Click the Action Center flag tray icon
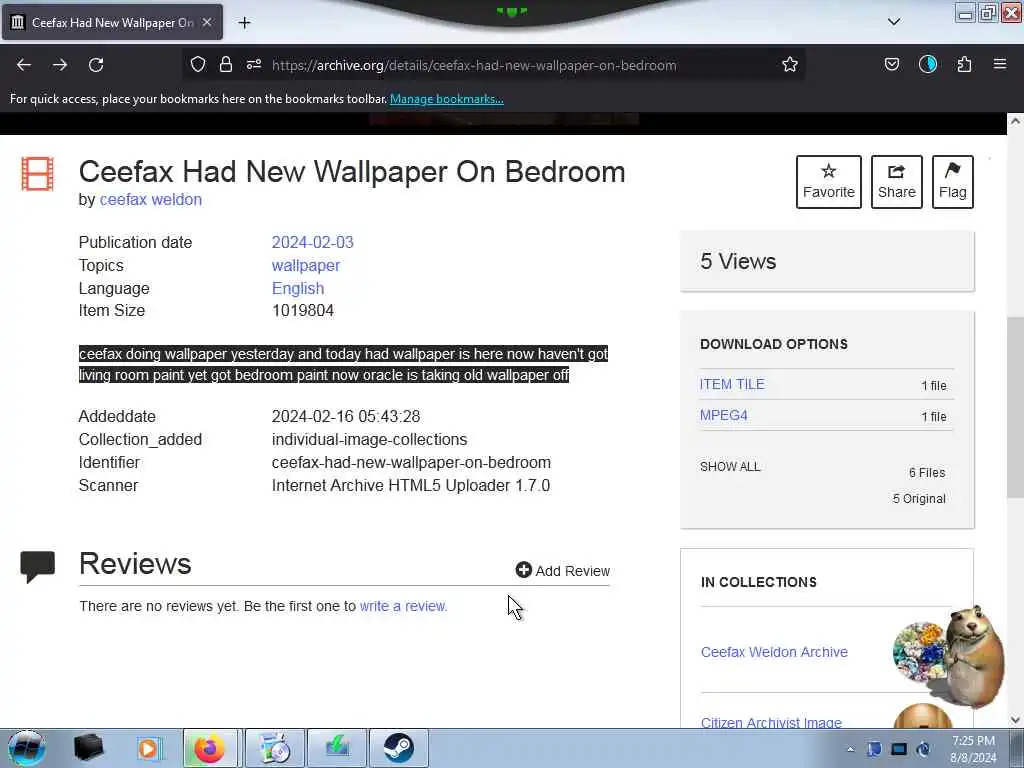1024x768 pixels. (x=874, y=749)
